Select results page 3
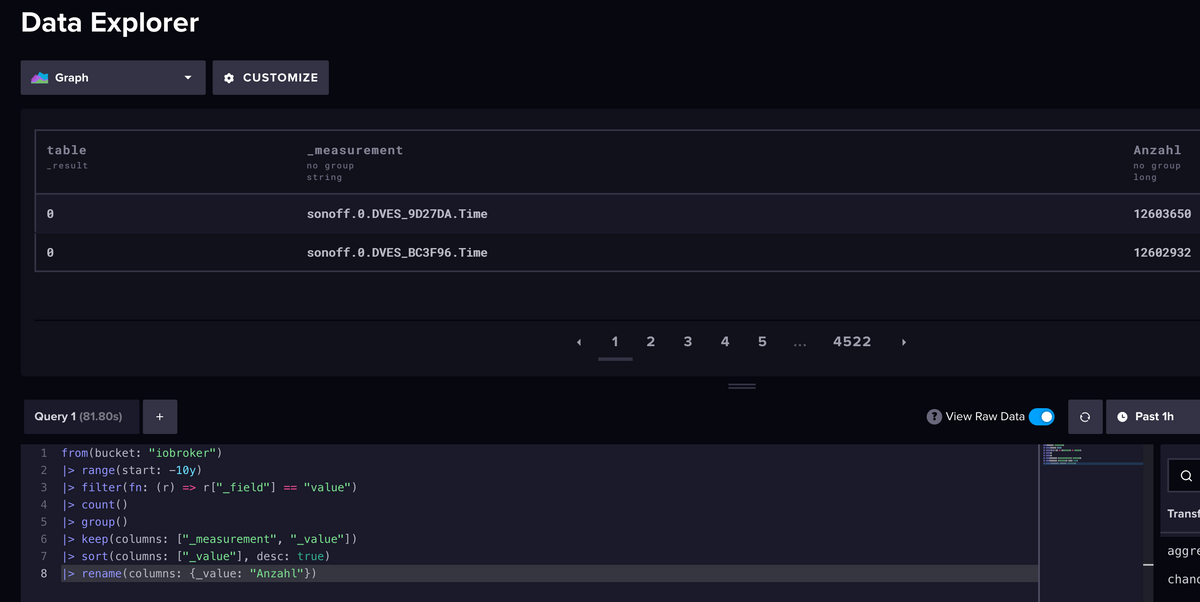Viewport: 1200px width, 602px height. [x=688, y=342]
